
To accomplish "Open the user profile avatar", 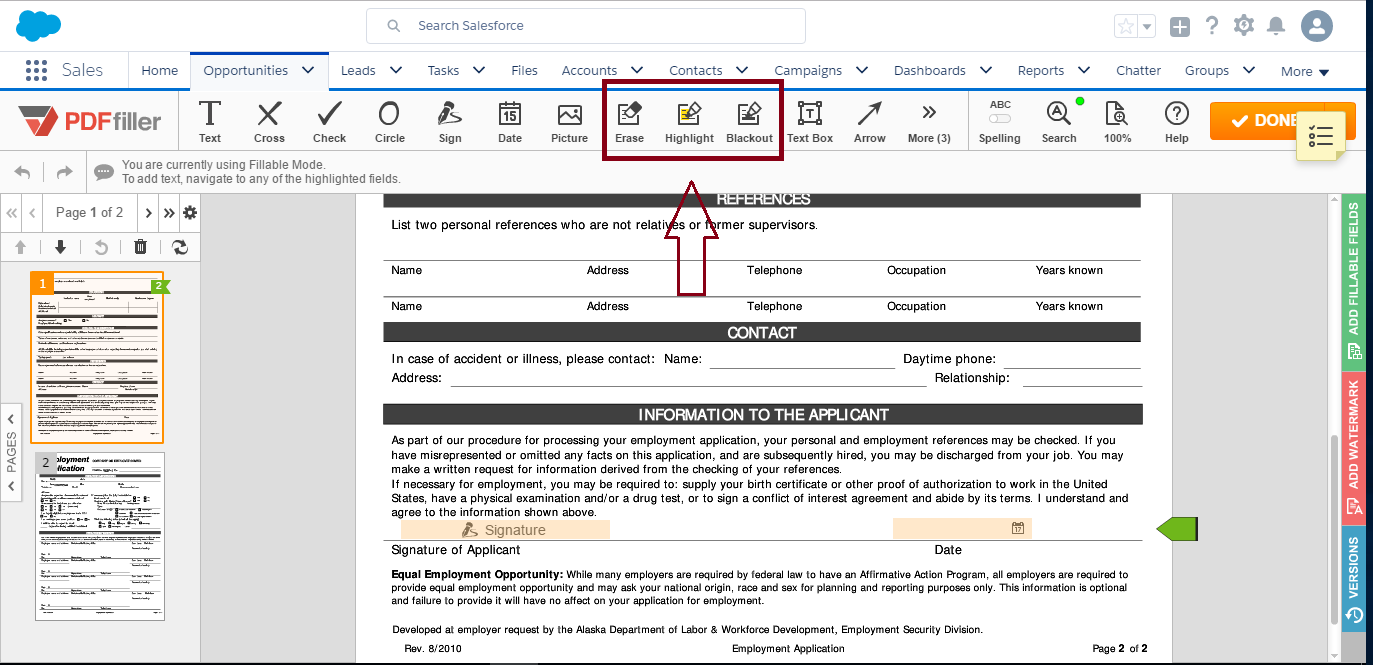I will pyautogui.click(x=1317, y=26).
